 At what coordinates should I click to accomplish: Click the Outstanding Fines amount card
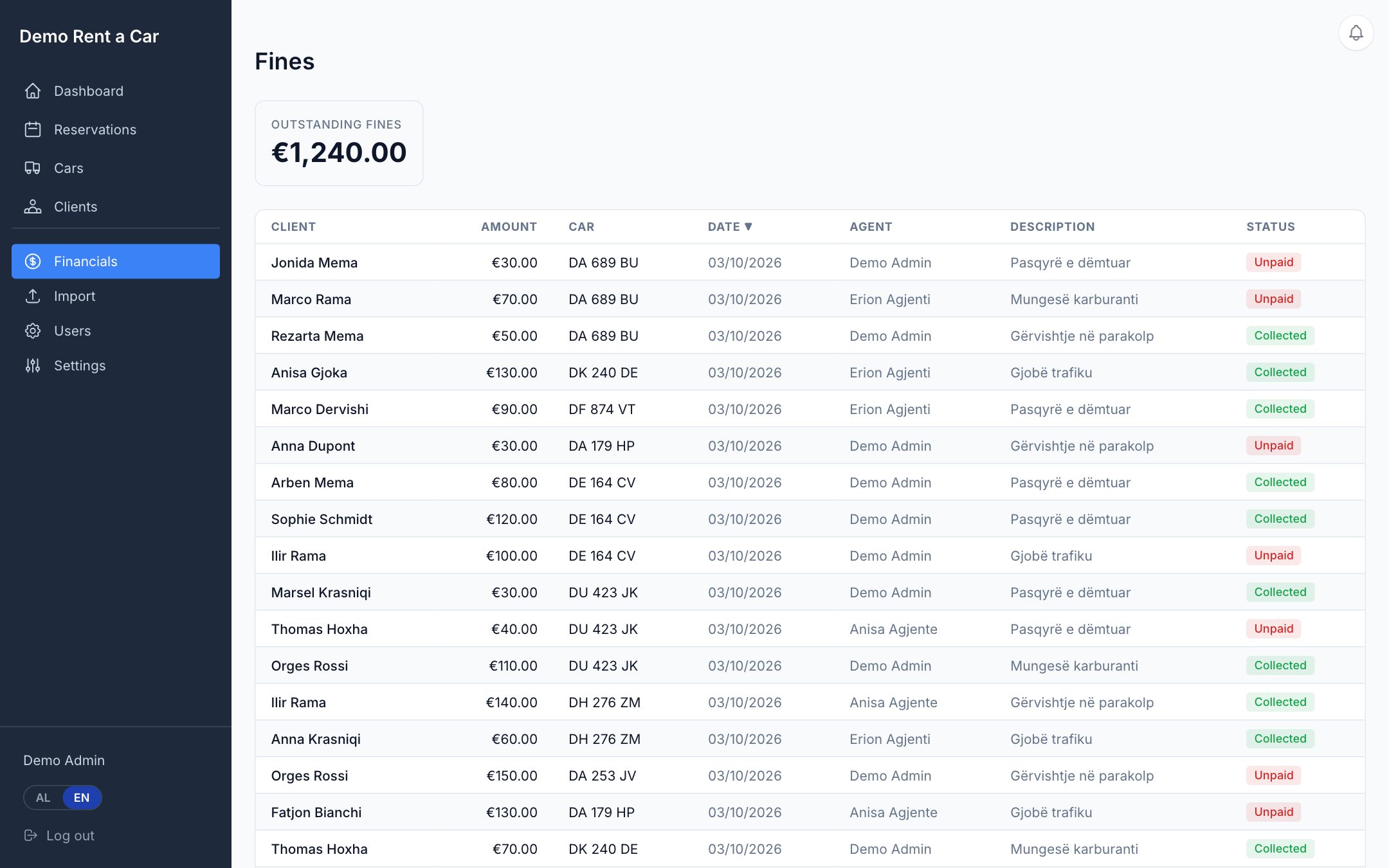tap(339, 143)
